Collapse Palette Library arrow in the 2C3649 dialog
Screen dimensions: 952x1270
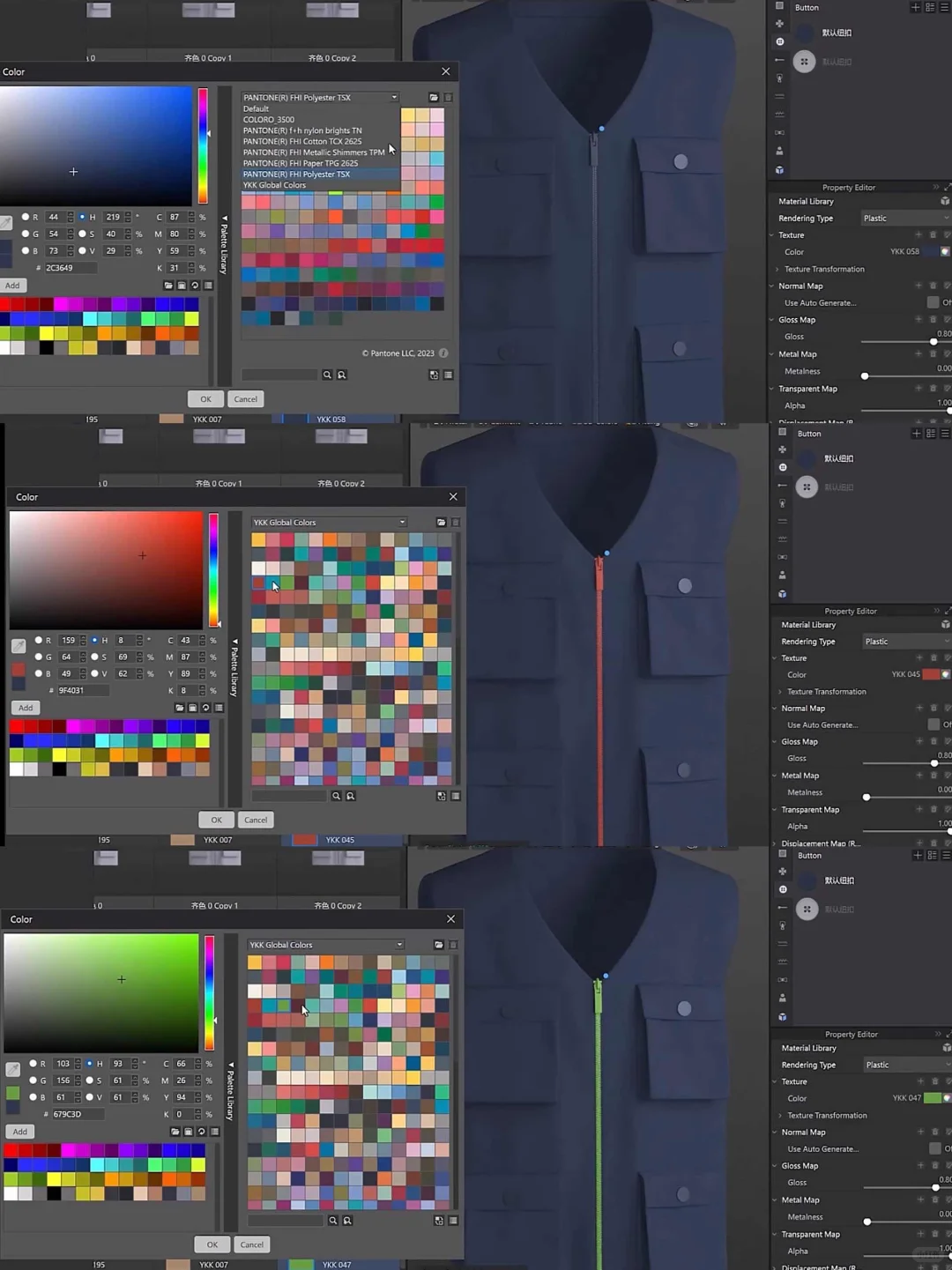pos(224,219)
